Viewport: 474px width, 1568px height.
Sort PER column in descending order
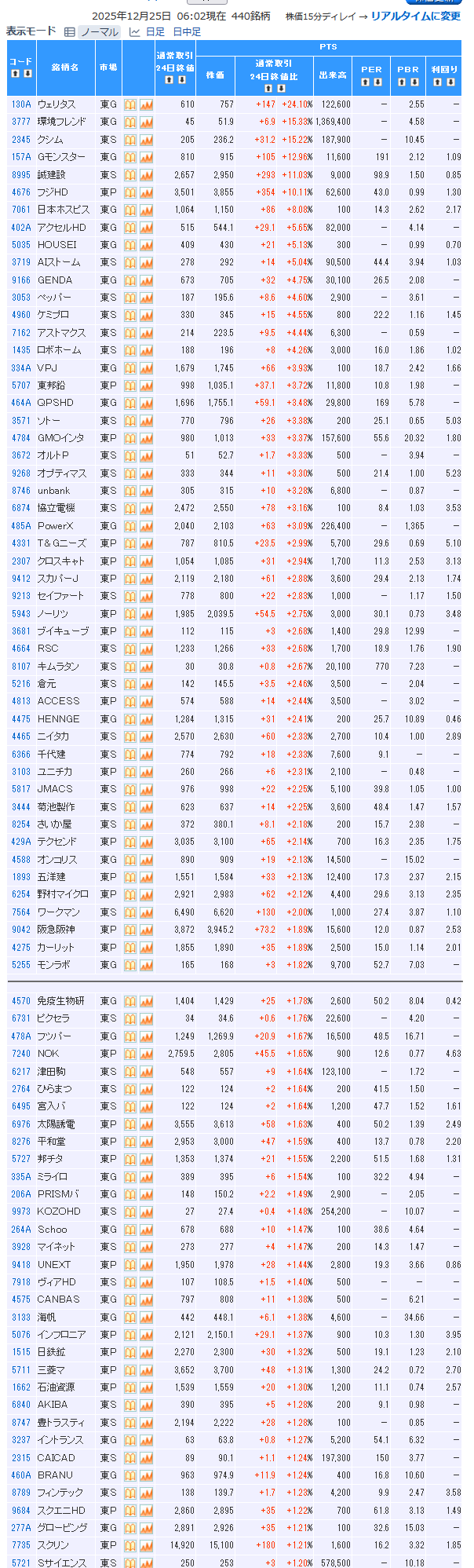(377, 82)
